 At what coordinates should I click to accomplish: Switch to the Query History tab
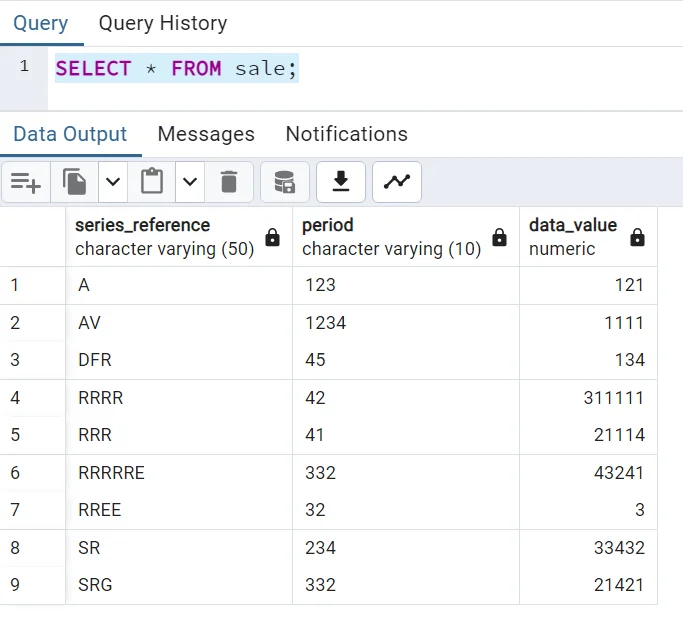coord(162,23)
